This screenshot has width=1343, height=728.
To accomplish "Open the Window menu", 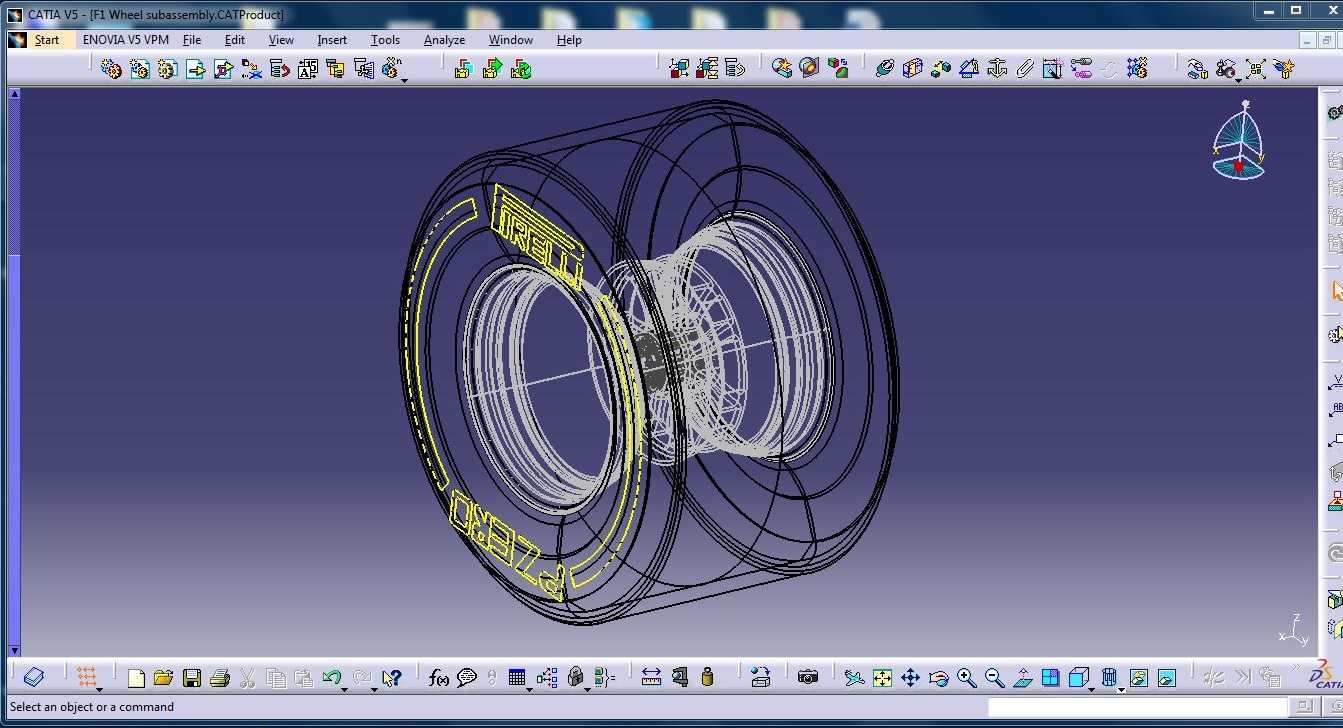I will coord(511,40).
